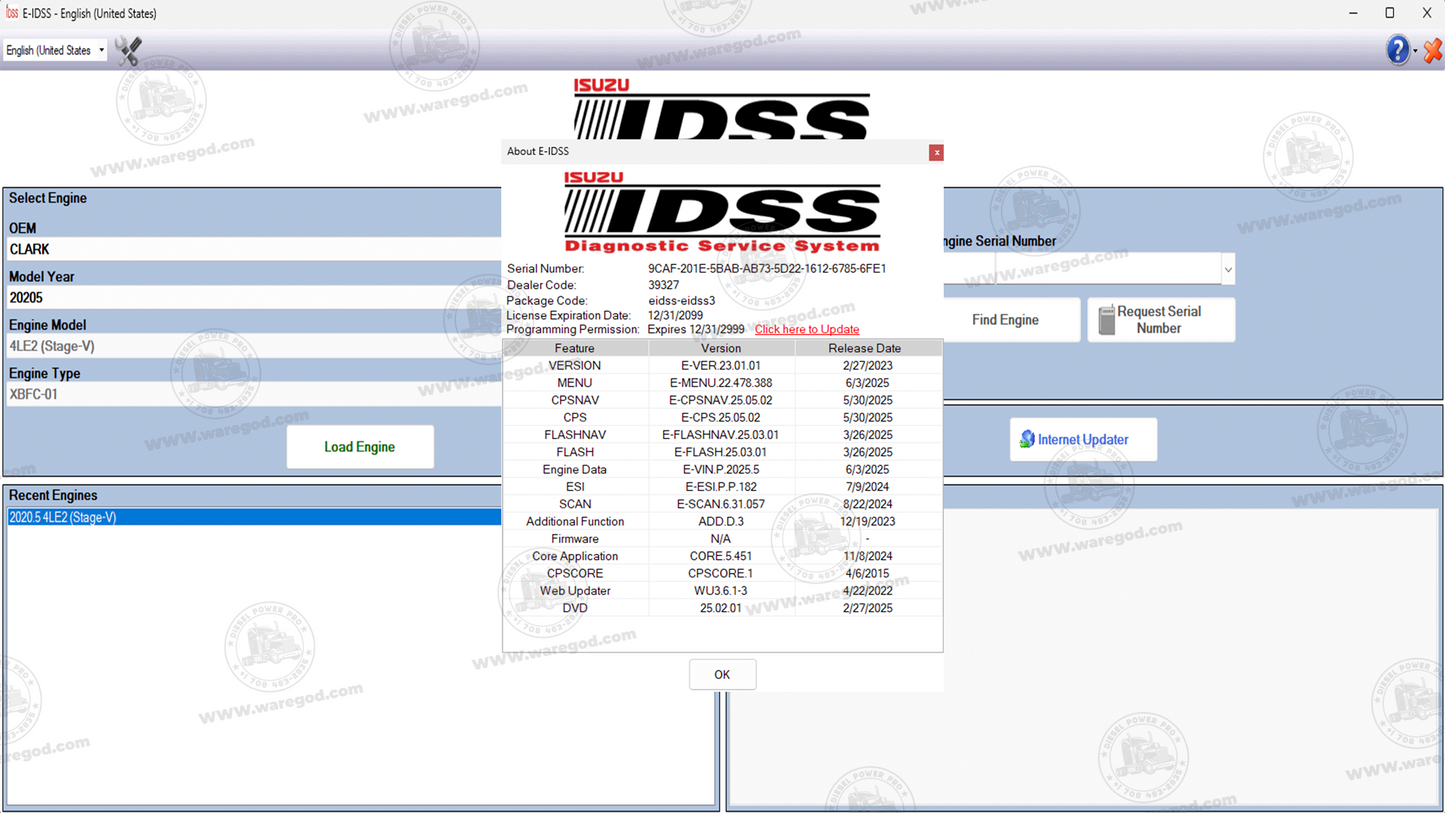
Task: Click the 'Click here to Update' link
Action: [x=806, y=329]
